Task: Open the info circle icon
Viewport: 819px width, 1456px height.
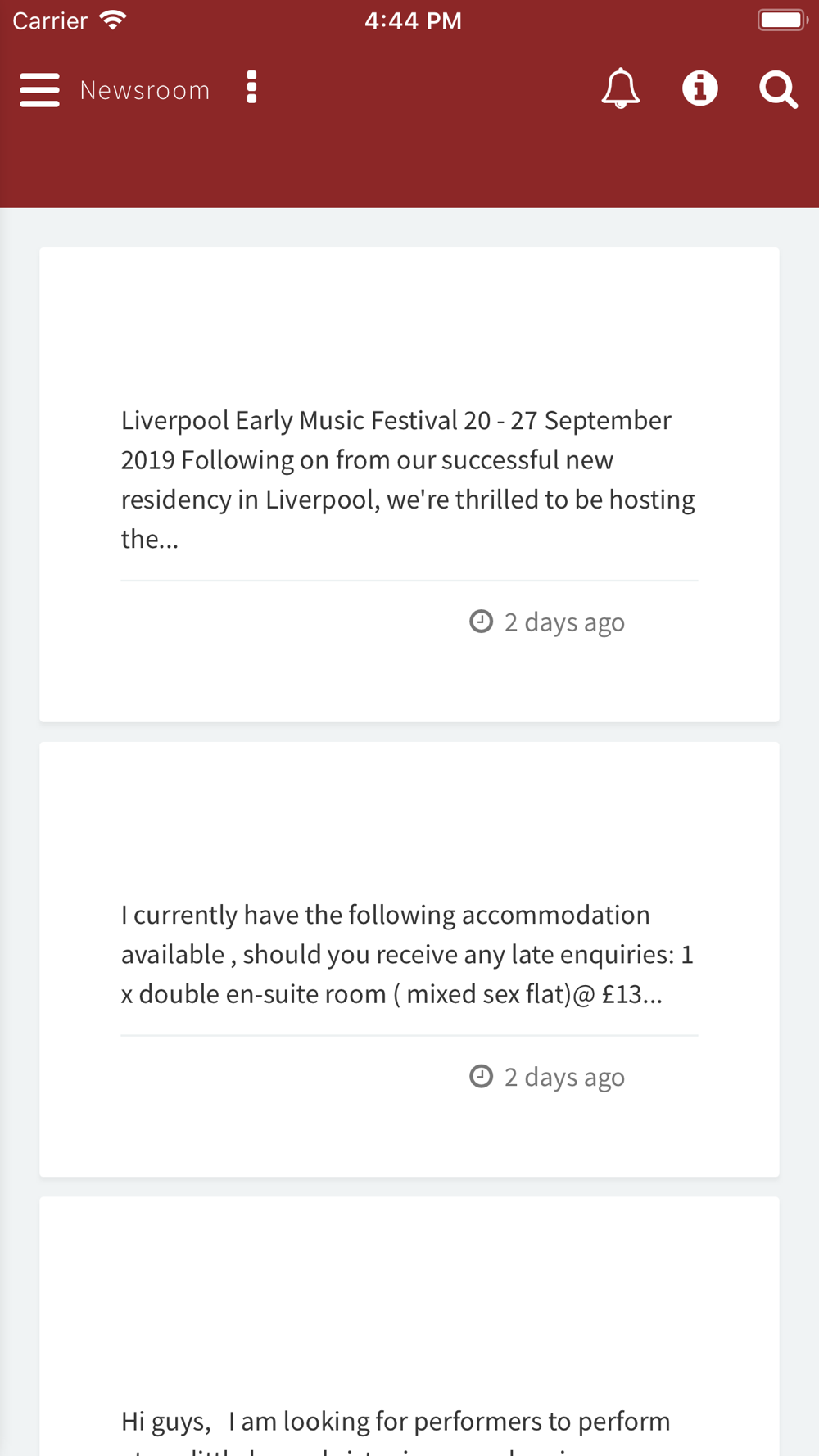Action: click(700, 88)
